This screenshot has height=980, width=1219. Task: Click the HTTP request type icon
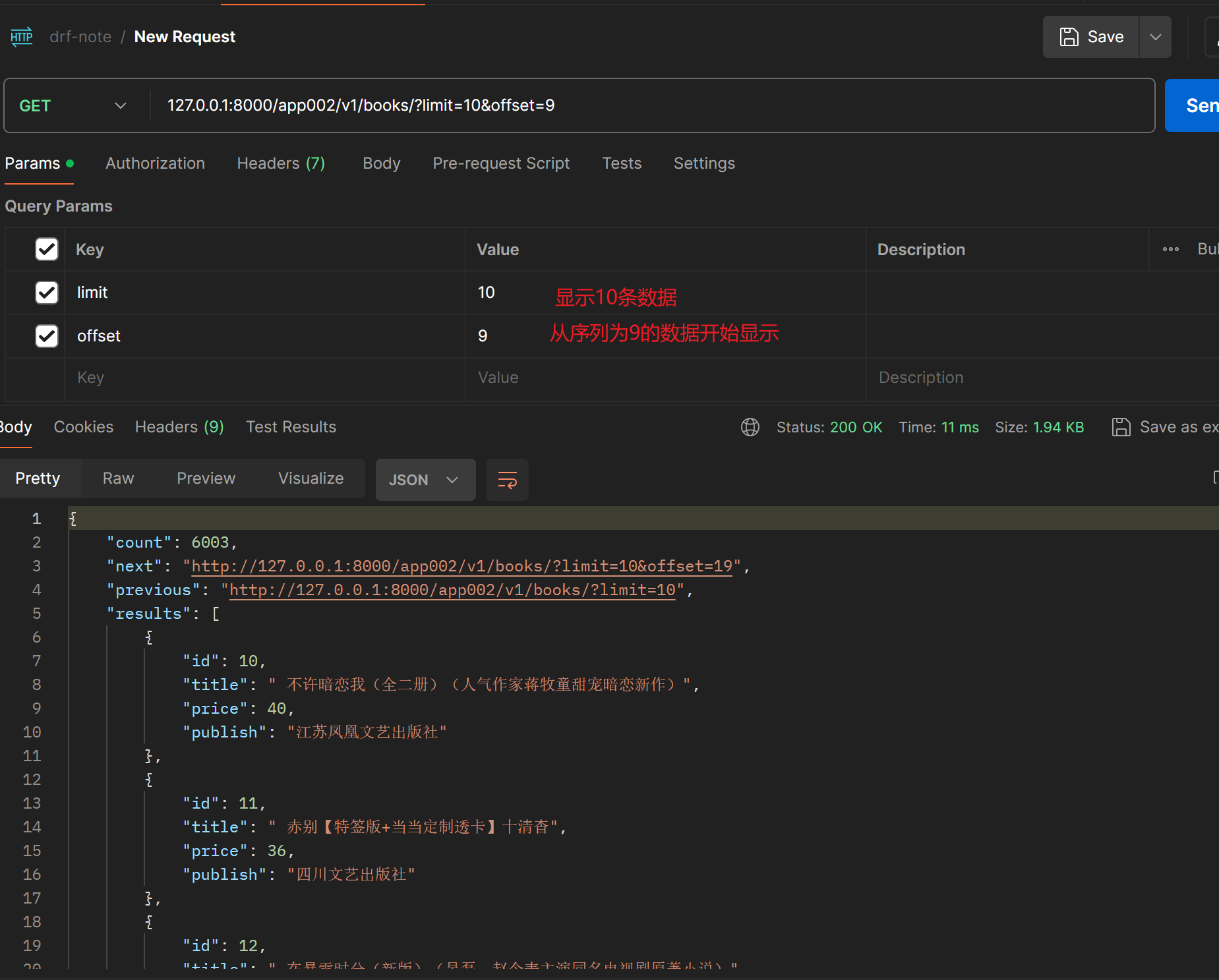[x=22, y=37]
